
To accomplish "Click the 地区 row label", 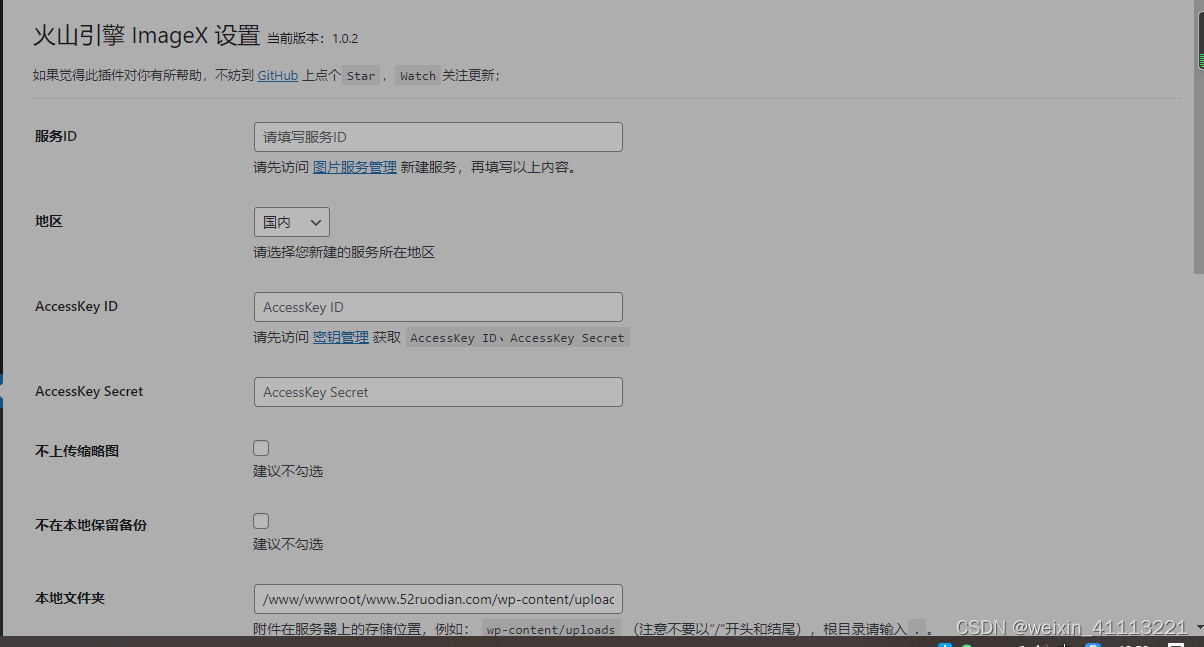I will pyautogui.click(x=49, y=221).
